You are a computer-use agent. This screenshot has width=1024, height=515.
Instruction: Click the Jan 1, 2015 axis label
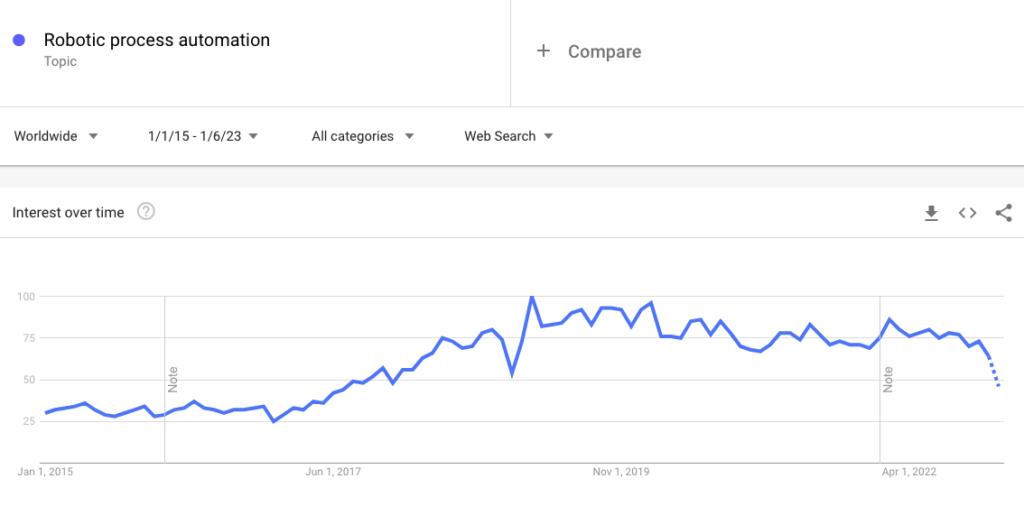coord(46,472)
